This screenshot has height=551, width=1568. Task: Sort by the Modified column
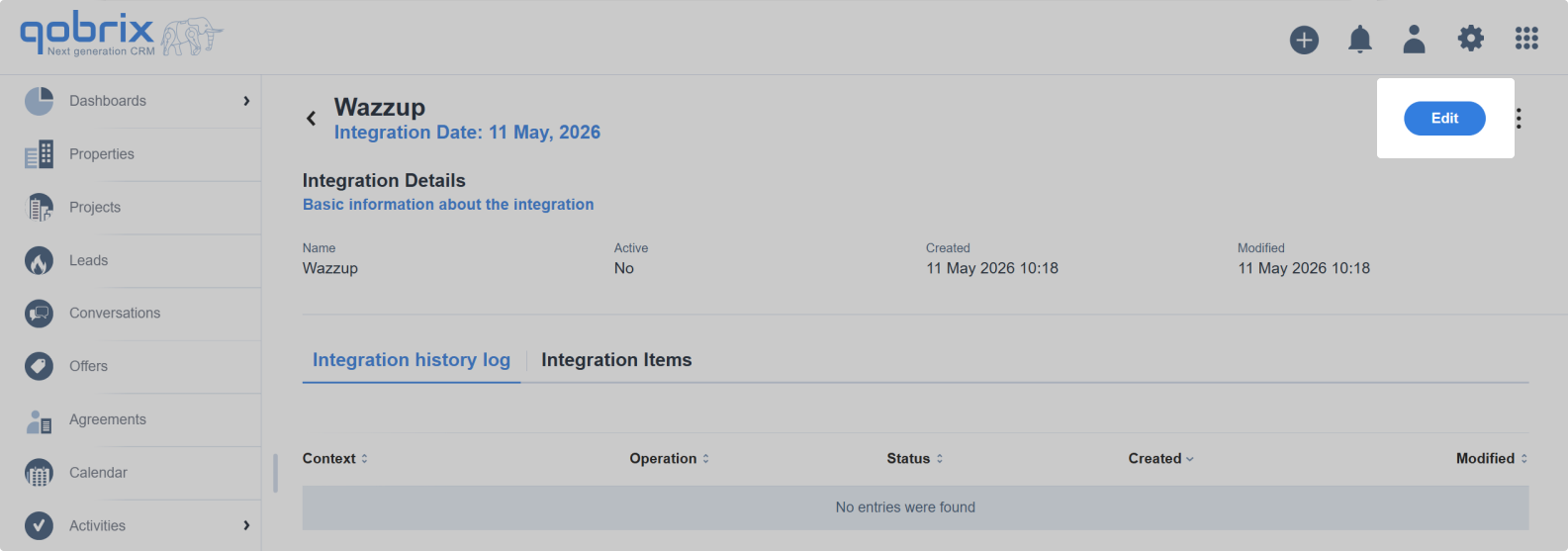pos(1492,459)
